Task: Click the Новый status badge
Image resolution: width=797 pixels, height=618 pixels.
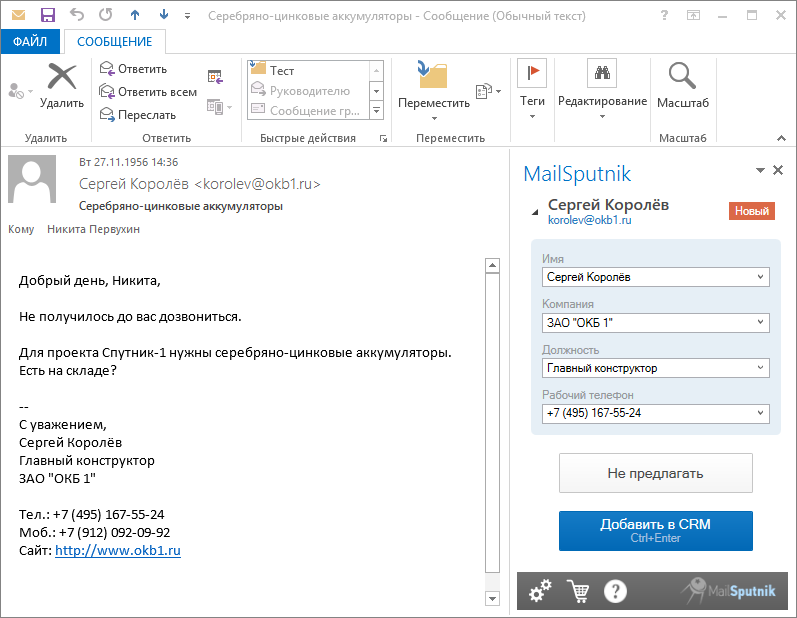Action: [752, 211]
